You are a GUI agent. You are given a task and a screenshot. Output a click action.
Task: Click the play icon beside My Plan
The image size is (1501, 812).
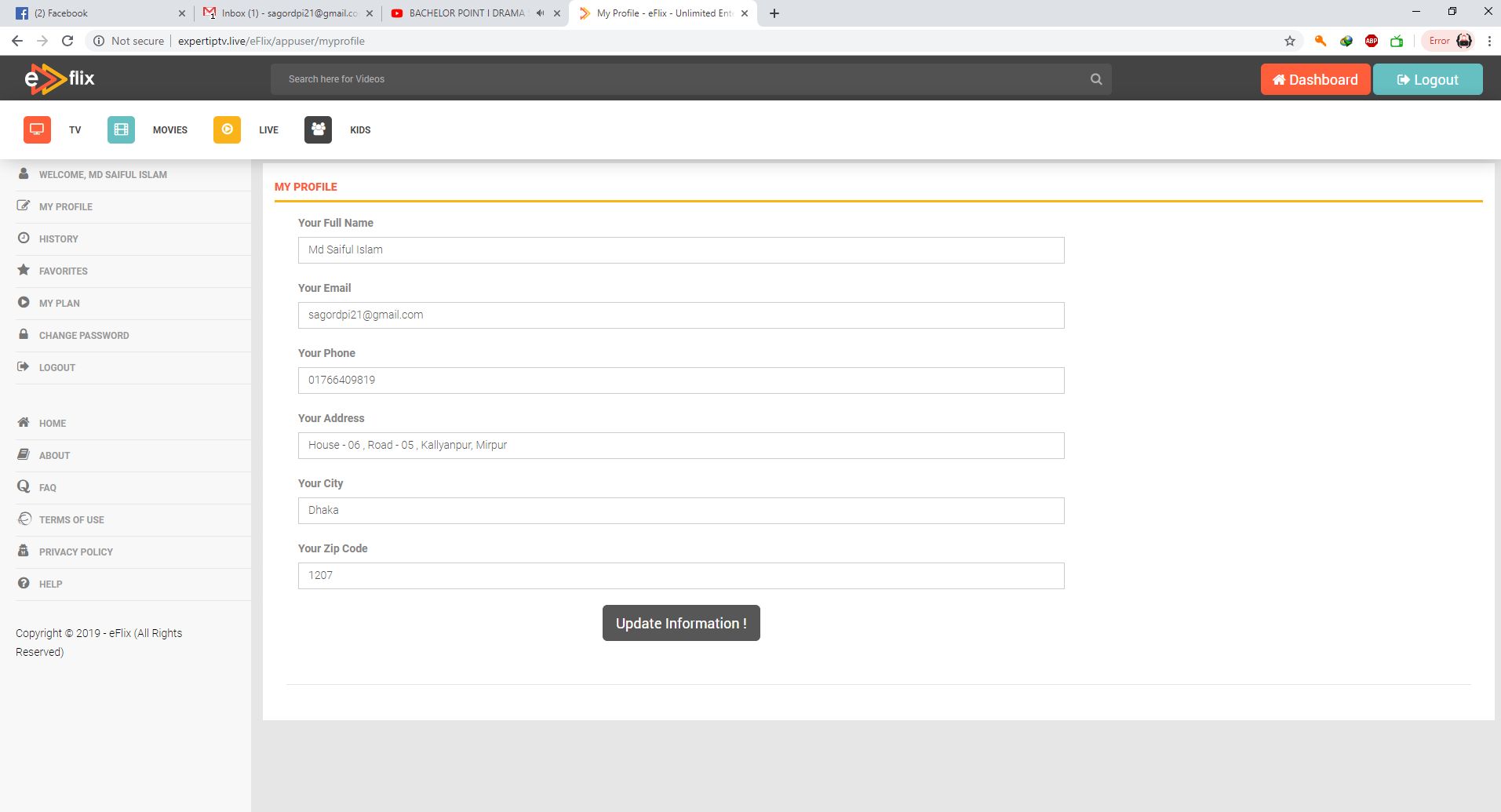point(24,302)
